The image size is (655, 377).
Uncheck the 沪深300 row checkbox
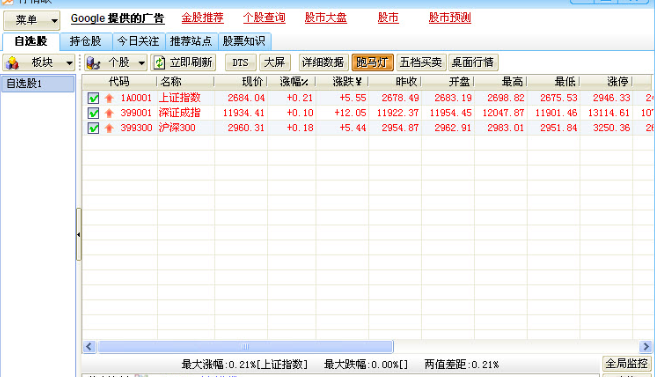(93, 128)
